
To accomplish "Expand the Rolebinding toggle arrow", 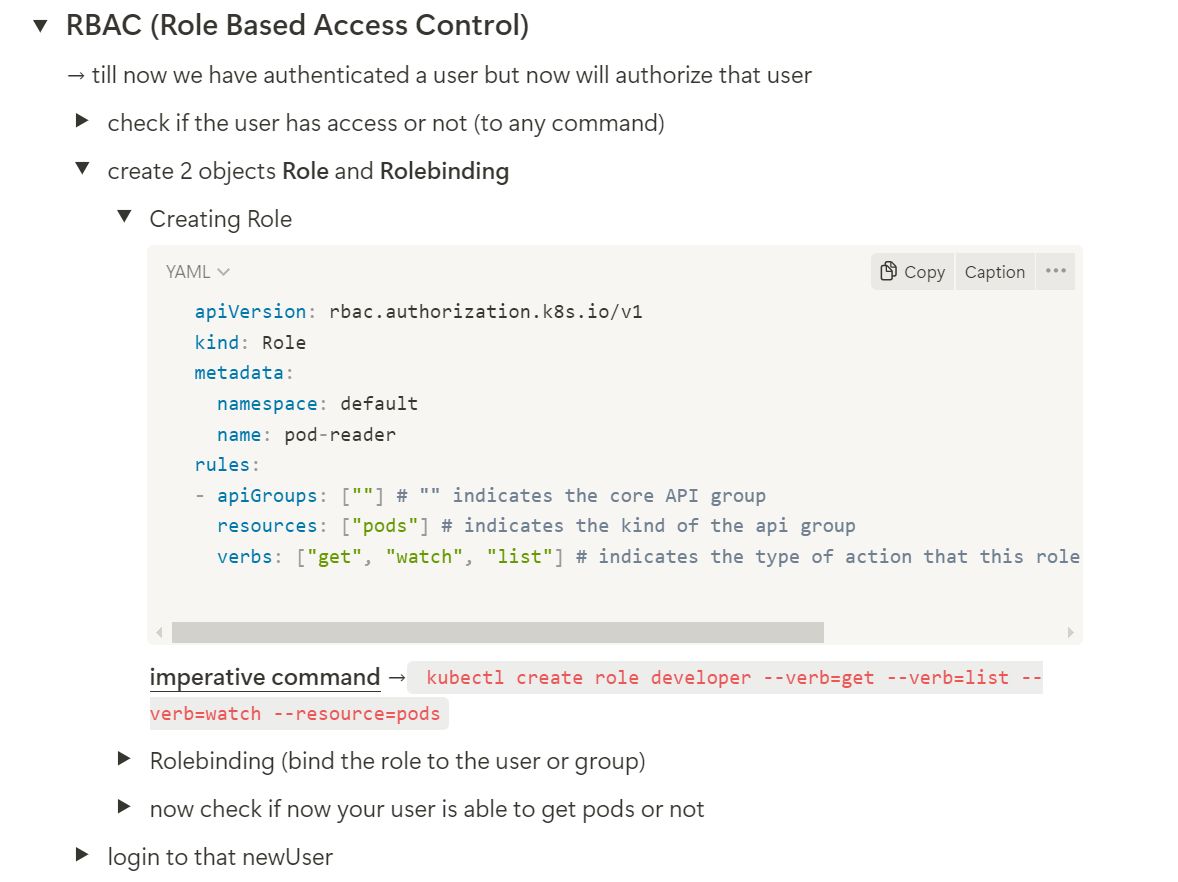I will click(x=125, y=759).
